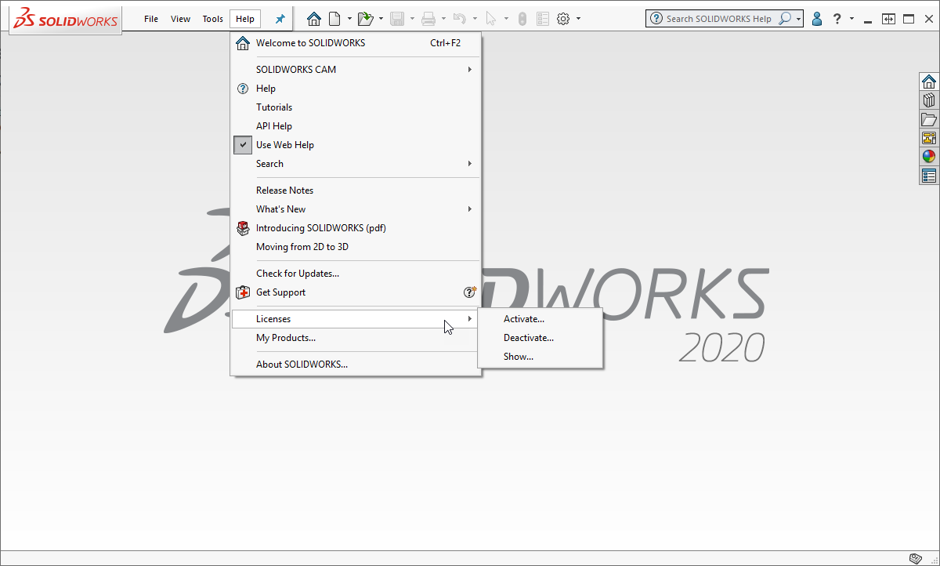Choose Show... in the Licenses submenu

[x=540, y=356]
